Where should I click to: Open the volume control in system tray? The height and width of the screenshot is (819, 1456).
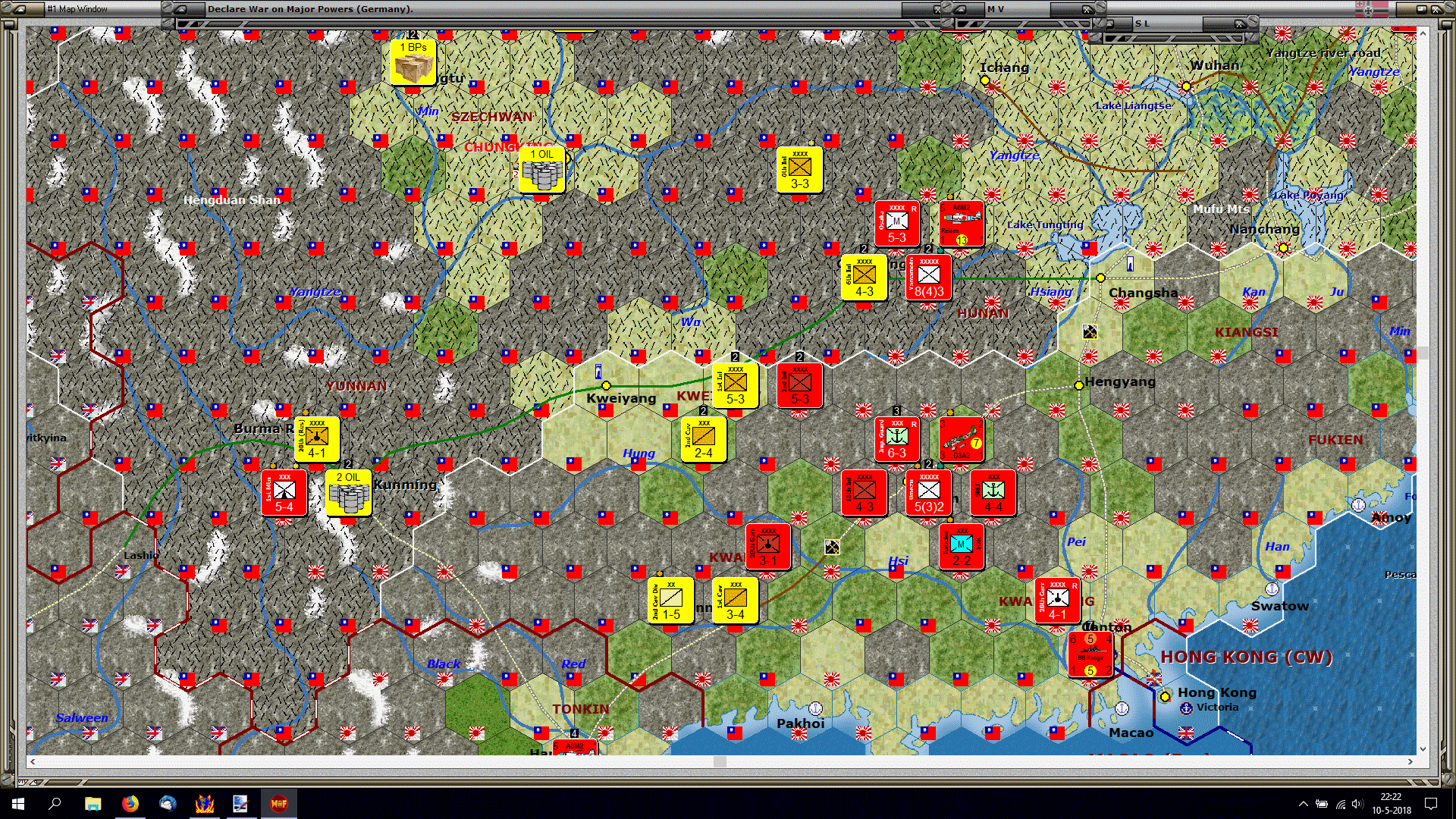pos(1357,804)
